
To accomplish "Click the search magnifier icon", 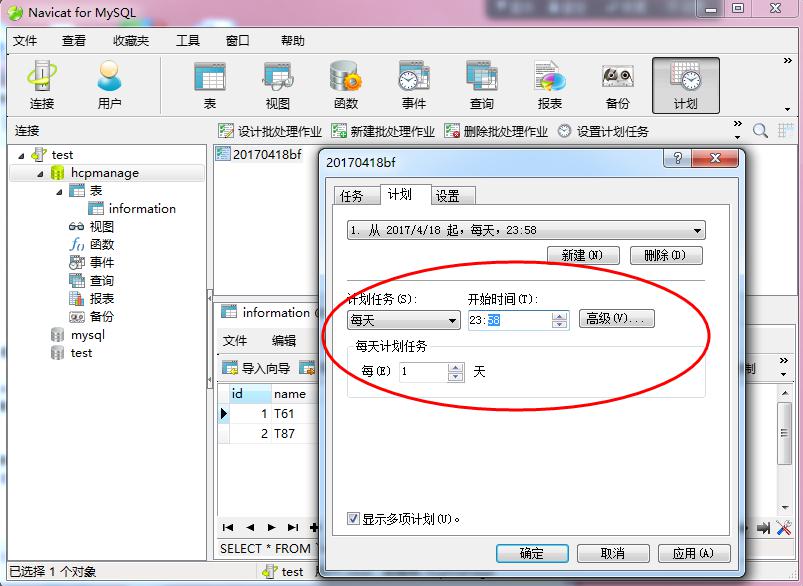I will pos(760,131).
